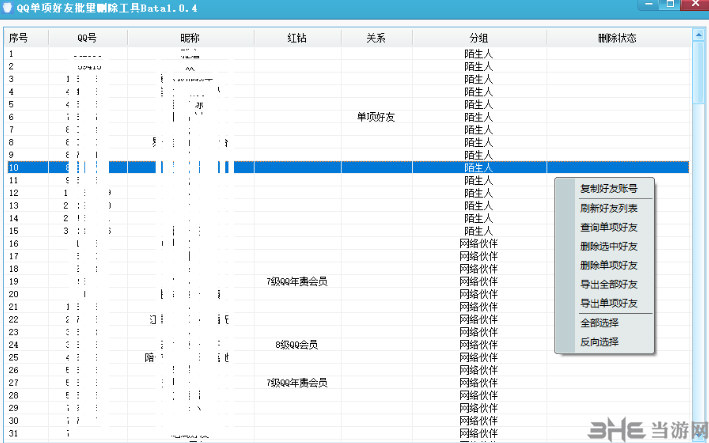Select the row showing 单项好友 relation
This screenshot has width=709, height=443.
coord(376,117)
